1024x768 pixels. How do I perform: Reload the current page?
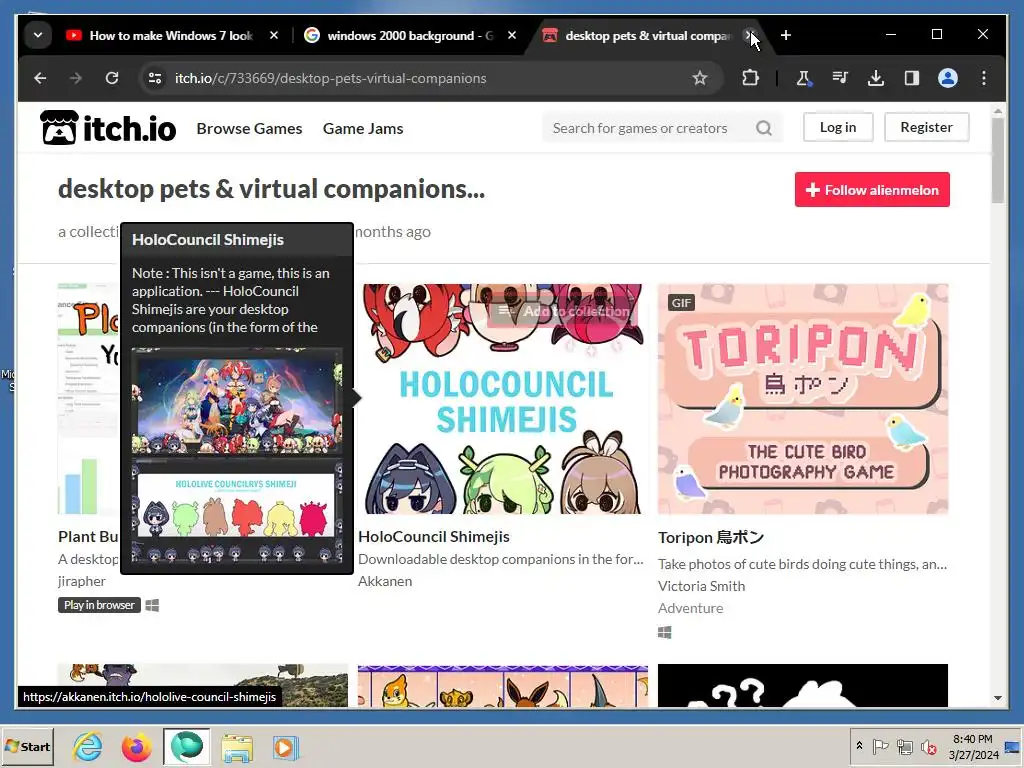tap(112, 78)
